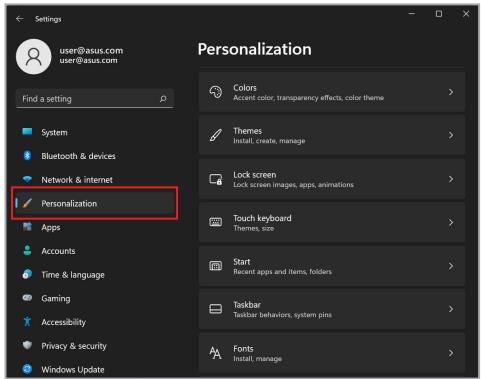
Task: Expand Colors settings via its chevron
Action: click(451, 92)
